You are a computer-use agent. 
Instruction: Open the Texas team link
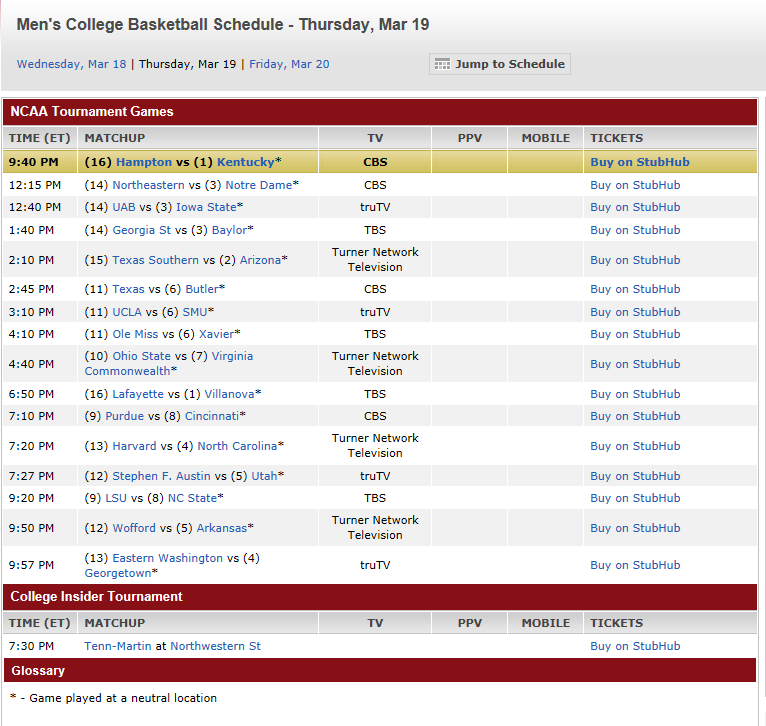point(128,289)
